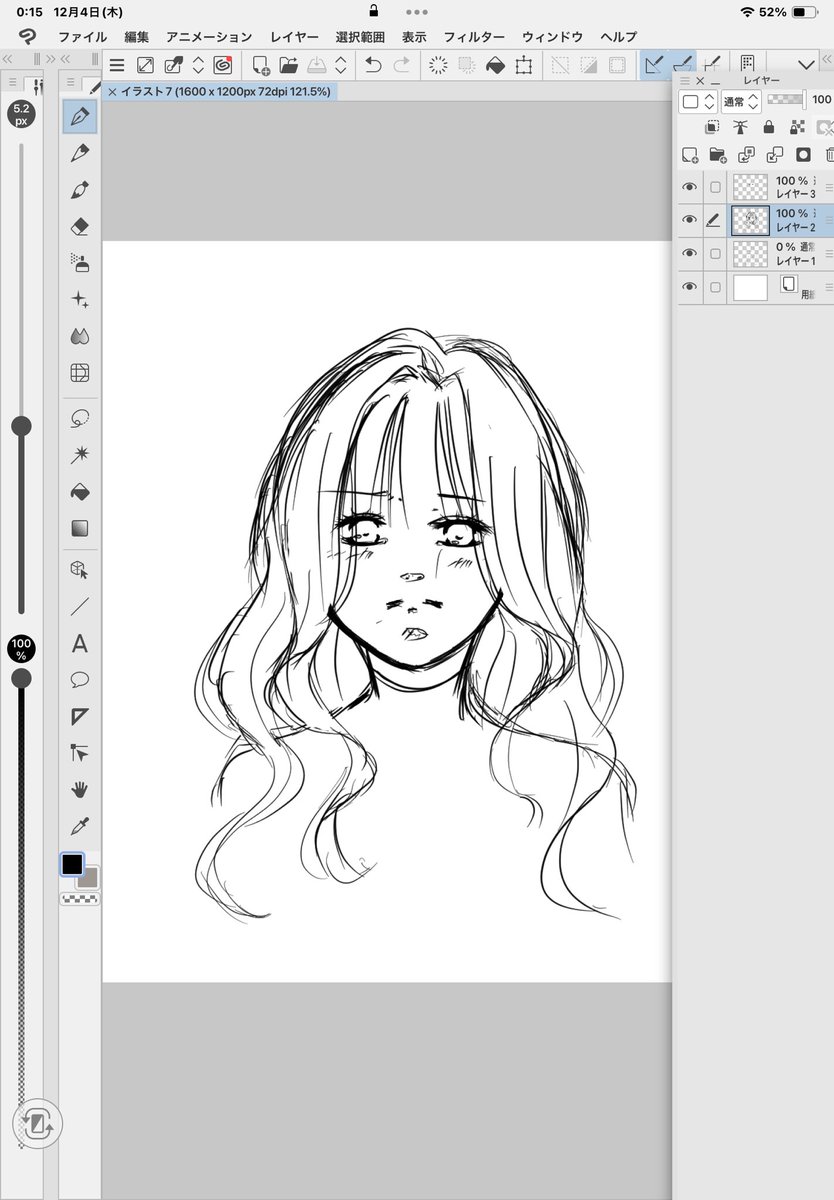
Task: Open the レイヤー menu in menu bar
Action: click(295, 37)
